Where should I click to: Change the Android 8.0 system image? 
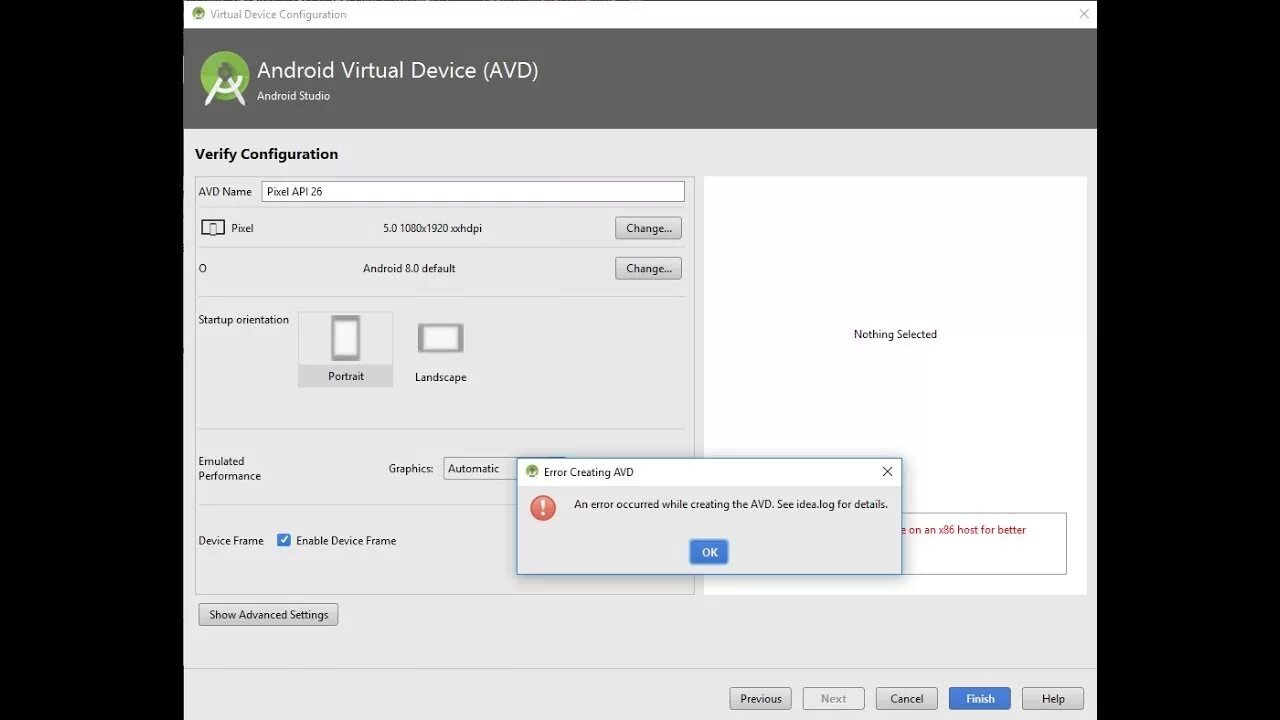point(648,268)
